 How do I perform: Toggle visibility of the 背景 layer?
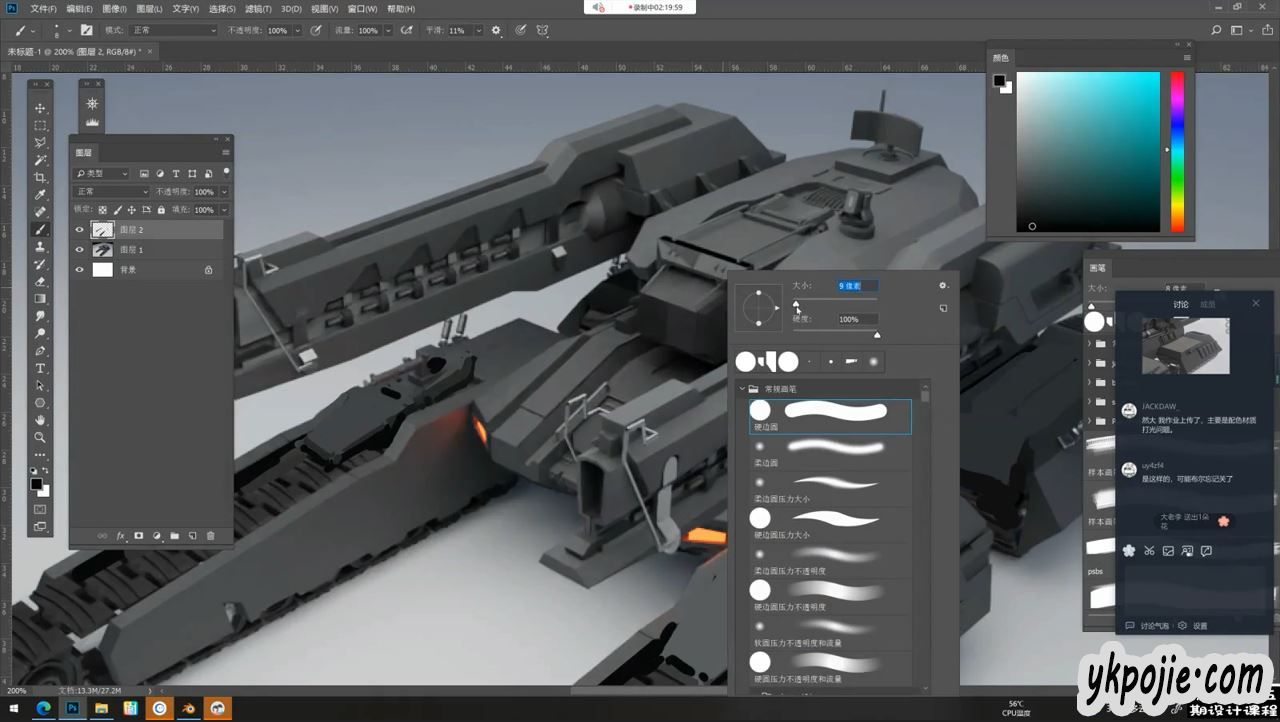tap(80, 270)
